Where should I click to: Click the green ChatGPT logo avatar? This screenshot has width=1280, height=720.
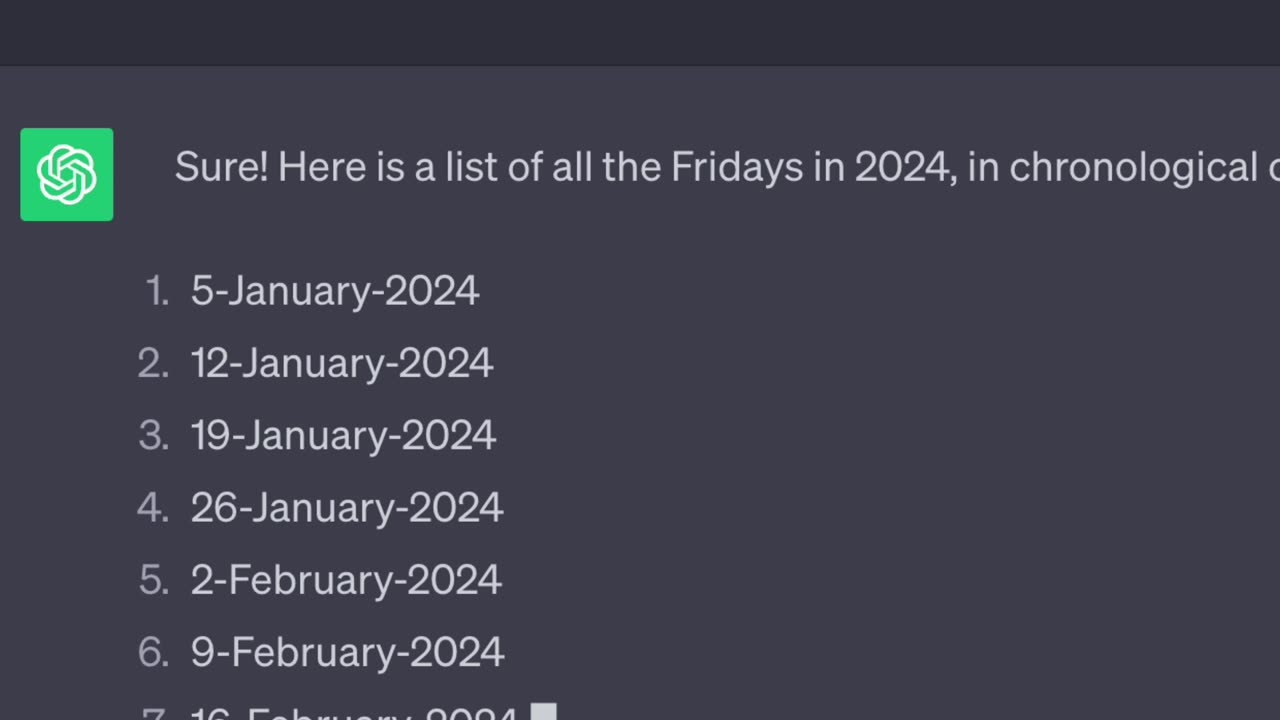click(67, 174)
